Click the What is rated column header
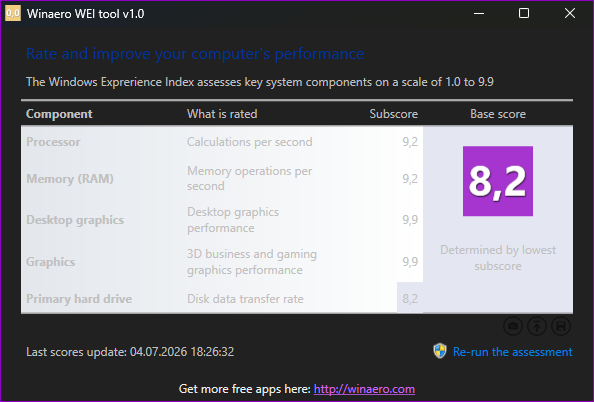Viewport: 594px width, 402px height. point(222,114)
